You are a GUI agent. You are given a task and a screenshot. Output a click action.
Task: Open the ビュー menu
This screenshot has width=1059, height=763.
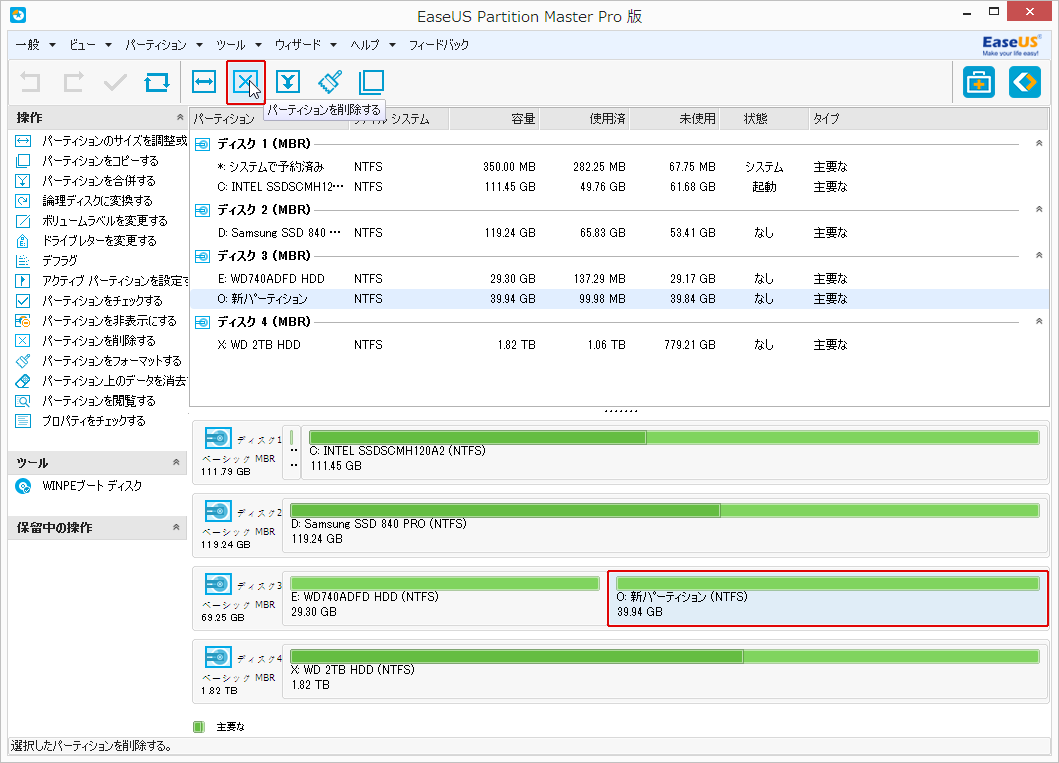[89, 45]
